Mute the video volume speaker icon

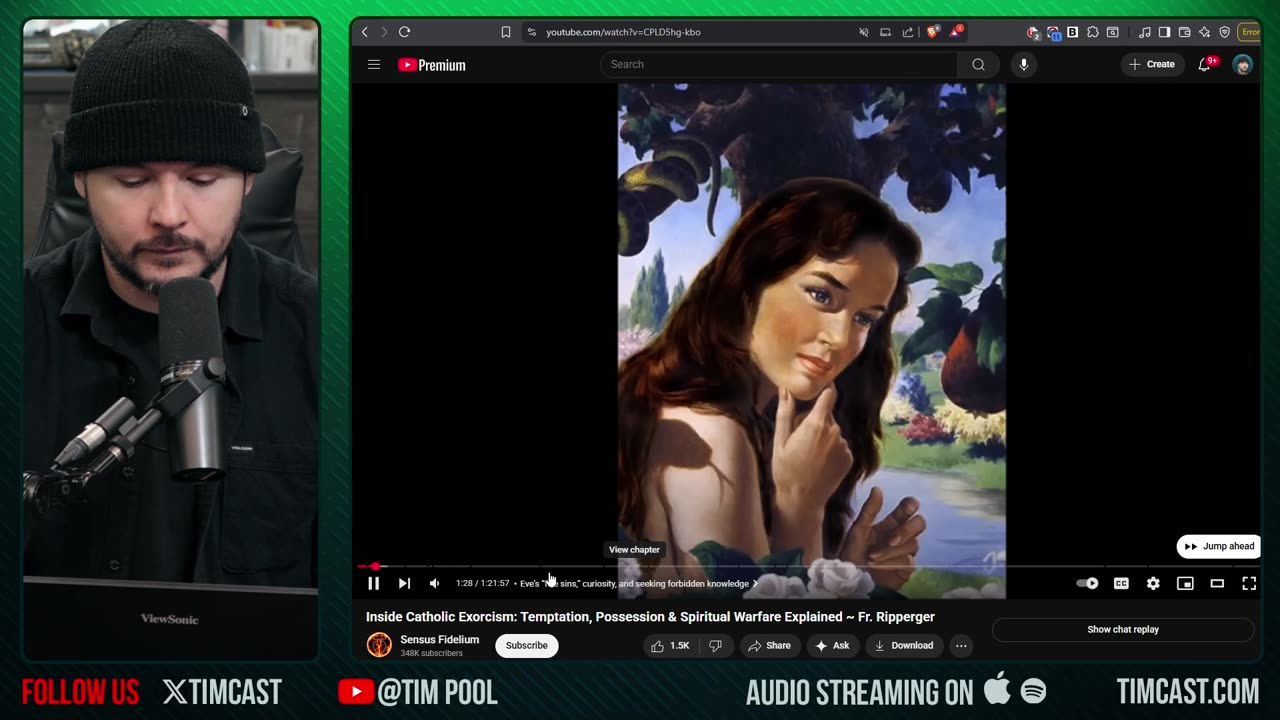click(434, 583)
